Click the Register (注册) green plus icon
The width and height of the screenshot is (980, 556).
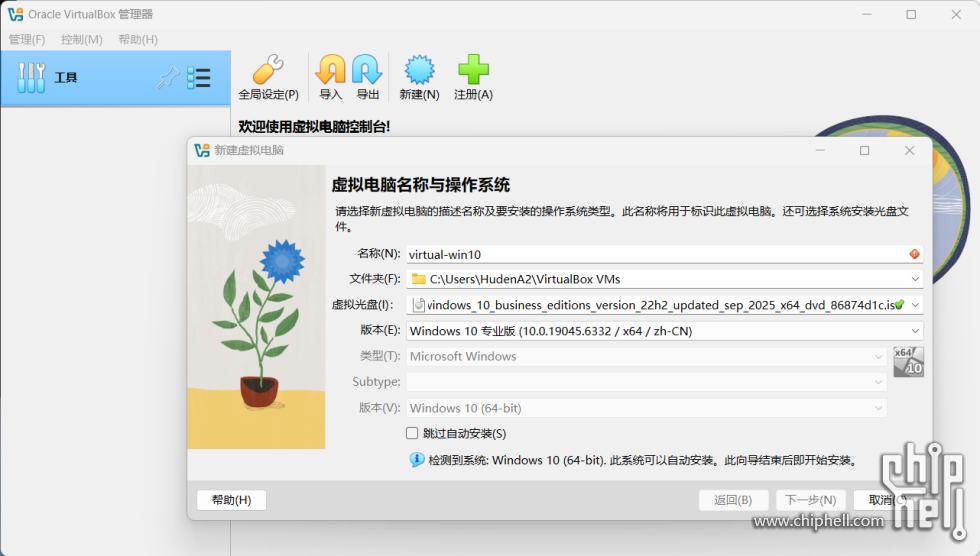click(473, 69)
